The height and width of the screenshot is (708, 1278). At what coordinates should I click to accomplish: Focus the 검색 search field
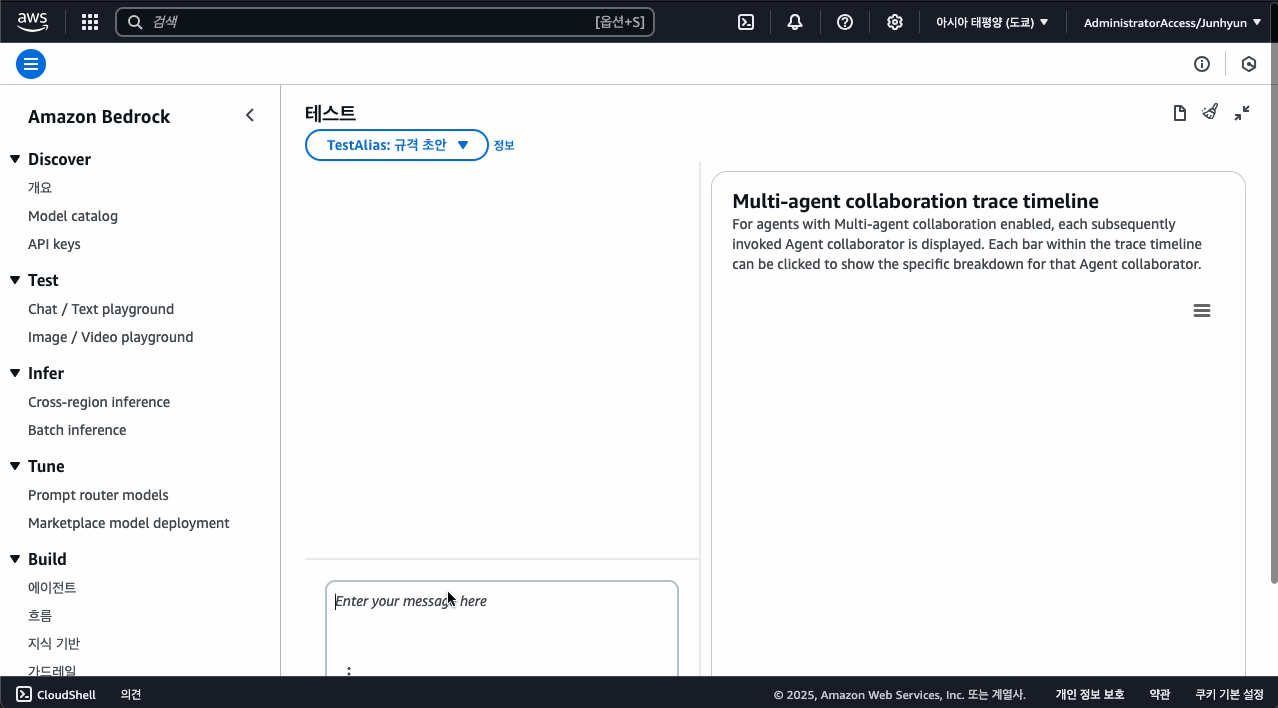click(385, 22)
